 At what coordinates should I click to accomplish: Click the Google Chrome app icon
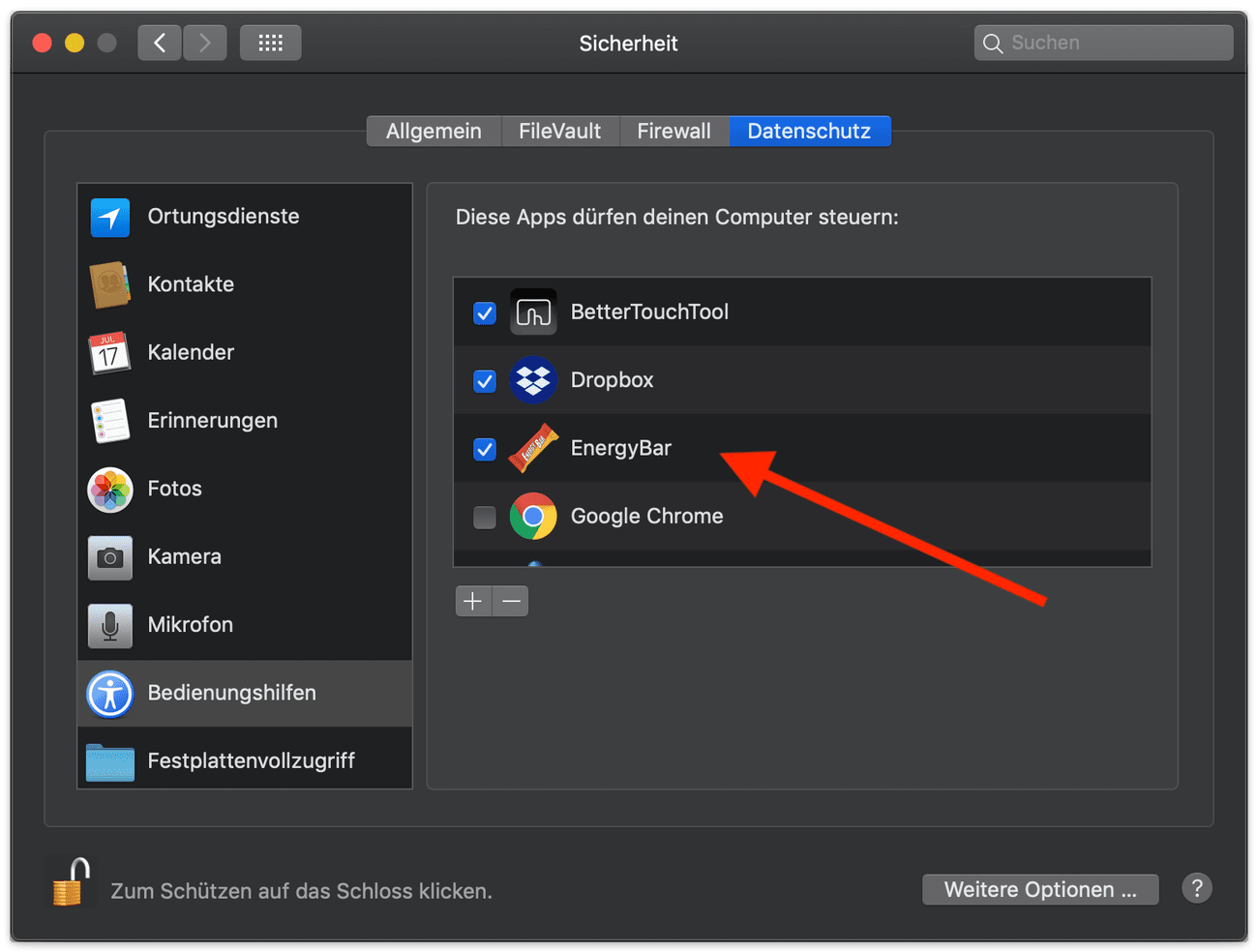[533, 517]
